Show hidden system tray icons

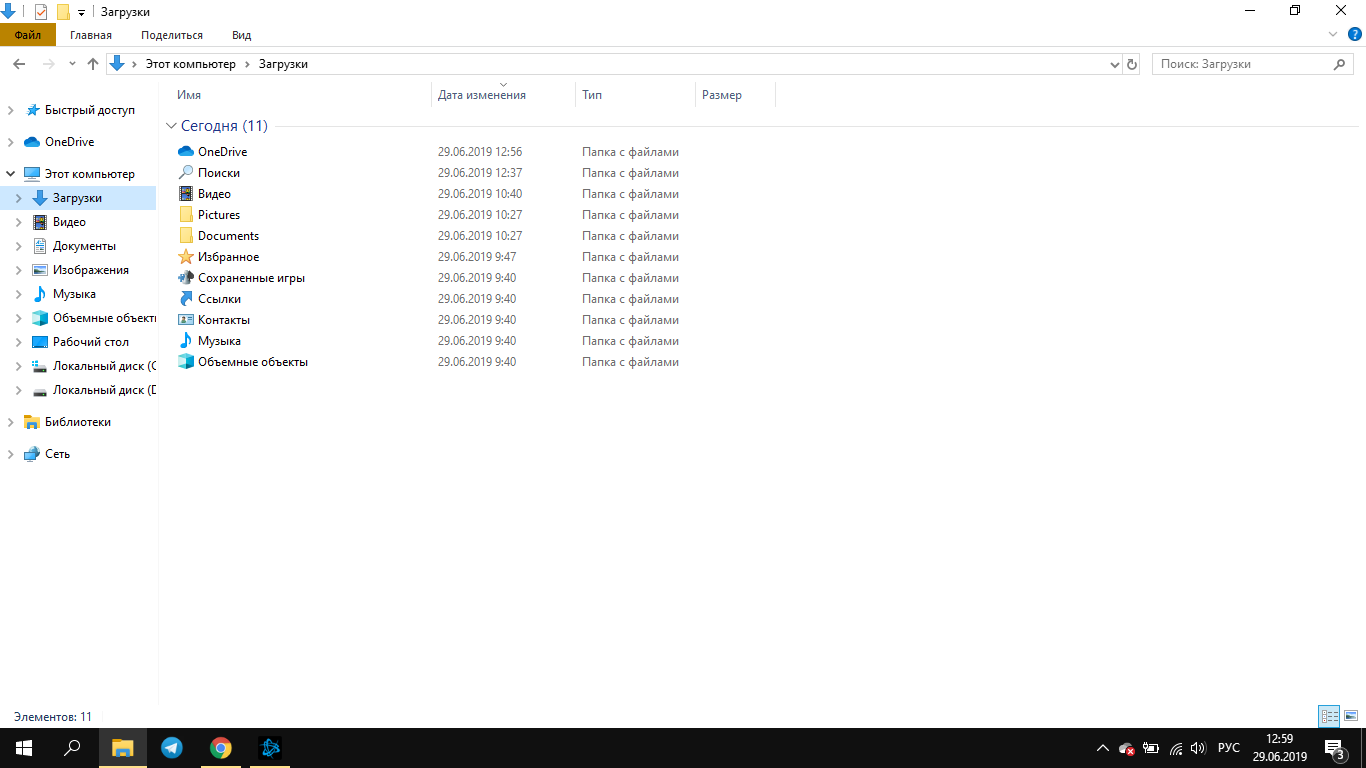pyautogui.click(x=1103, y=748)
